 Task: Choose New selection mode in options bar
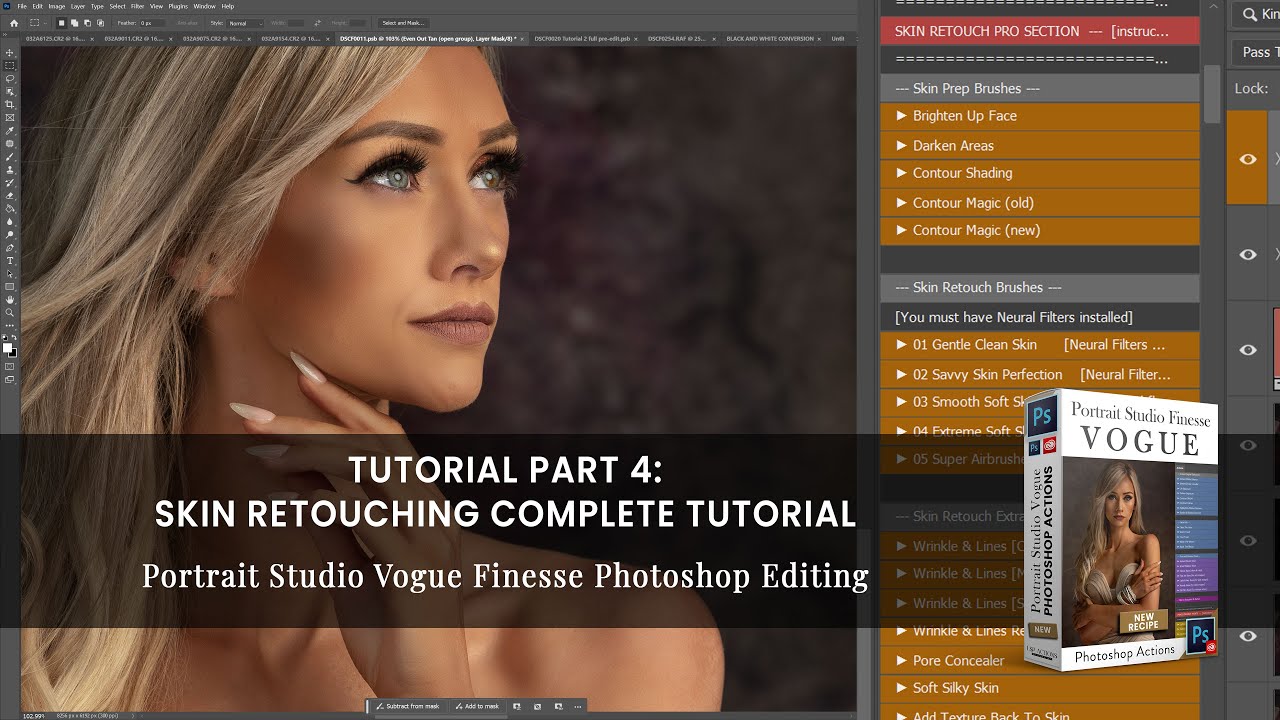[x=61, y=23]
